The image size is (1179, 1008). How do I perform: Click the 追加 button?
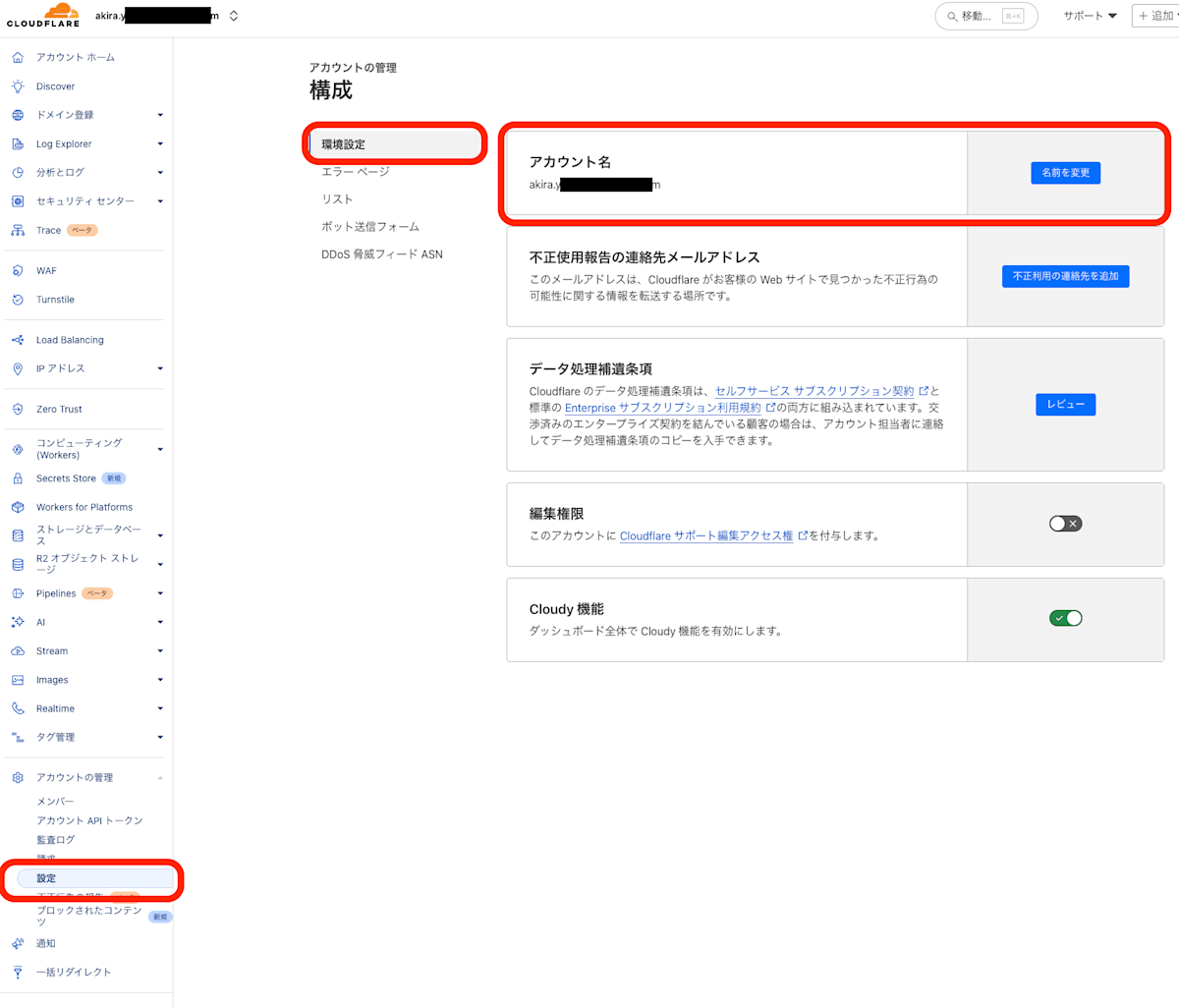tap(1155, 16)
